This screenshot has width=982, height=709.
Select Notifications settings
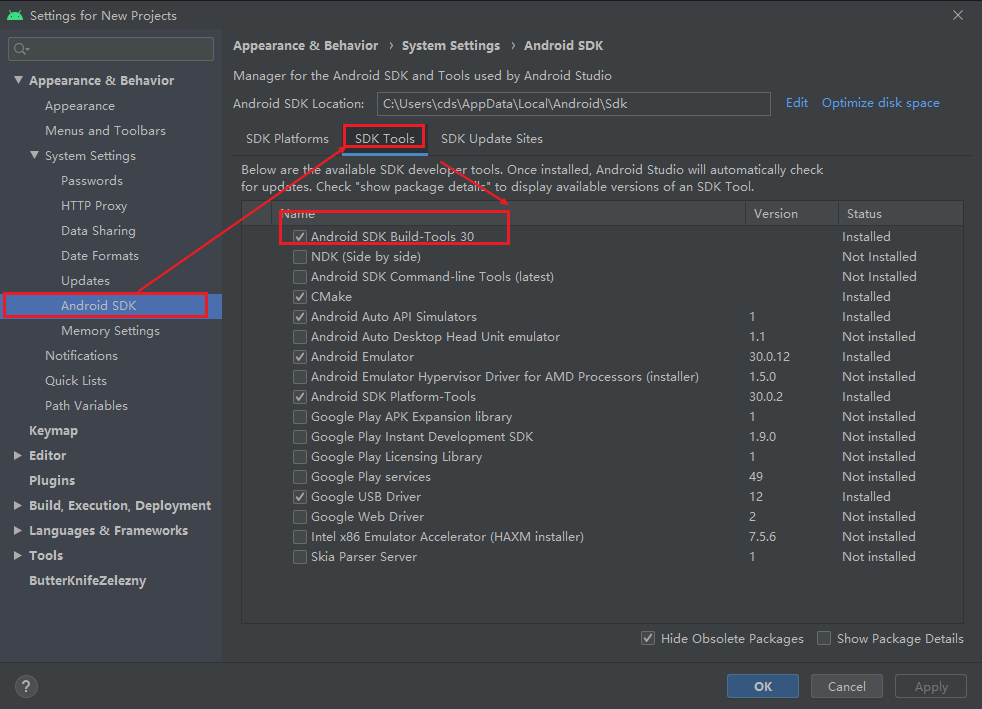81,356
